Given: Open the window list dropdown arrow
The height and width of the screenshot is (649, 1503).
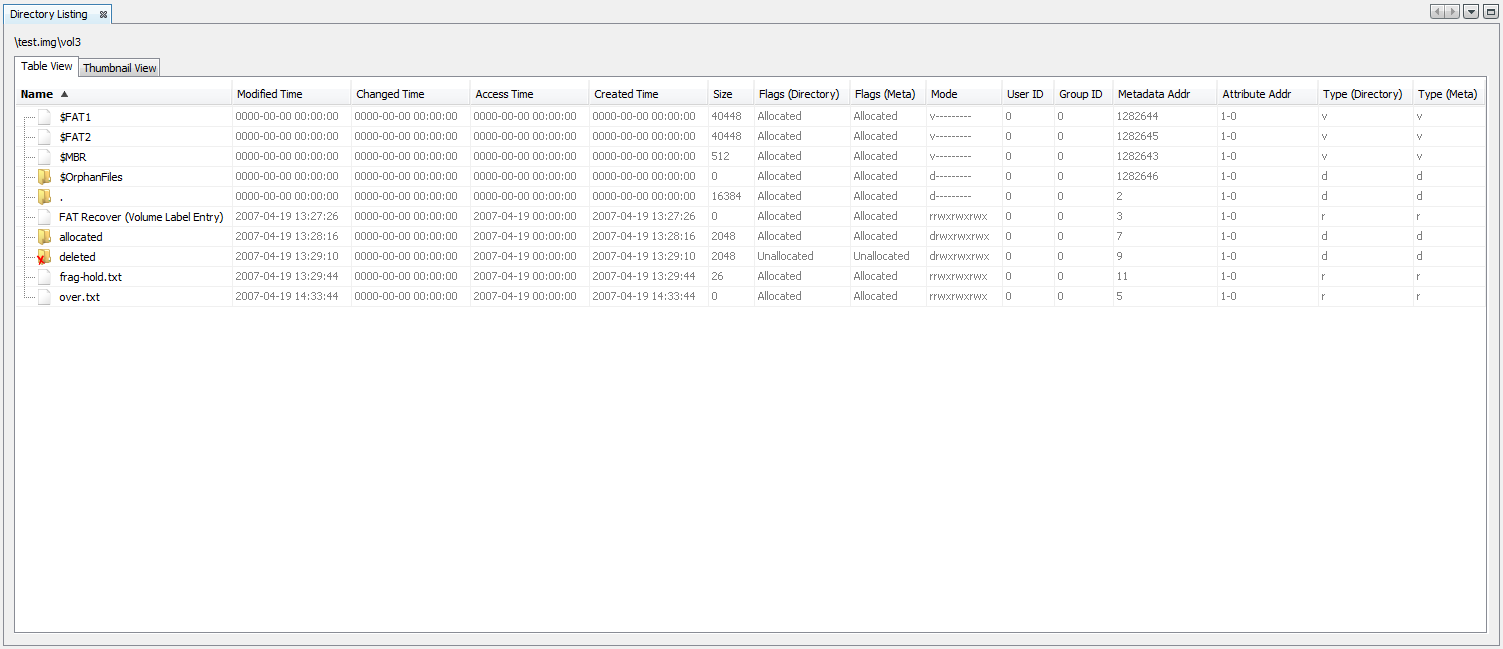Looking at the screenshot, I should pos(1469,11).
